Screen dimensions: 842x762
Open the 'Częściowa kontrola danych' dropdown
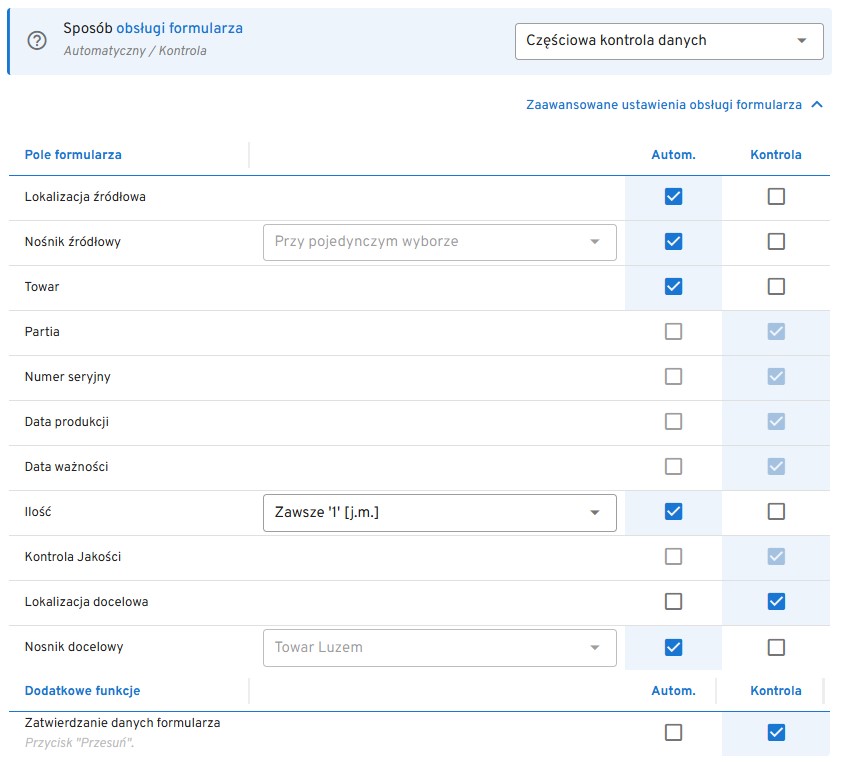(x=668, y=41)
